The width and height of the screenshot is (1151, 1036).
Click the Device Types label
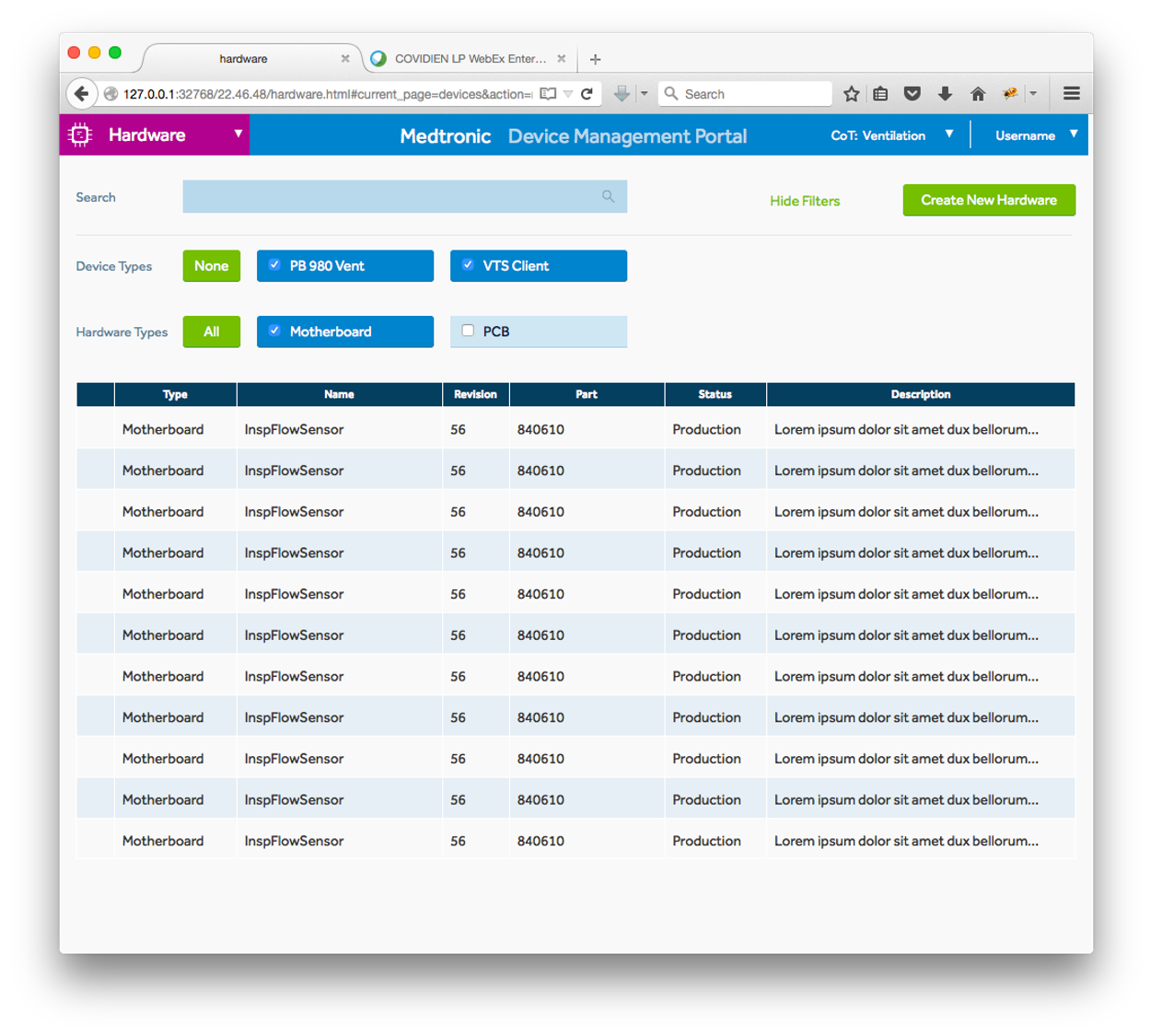click(x=114, y=266)
